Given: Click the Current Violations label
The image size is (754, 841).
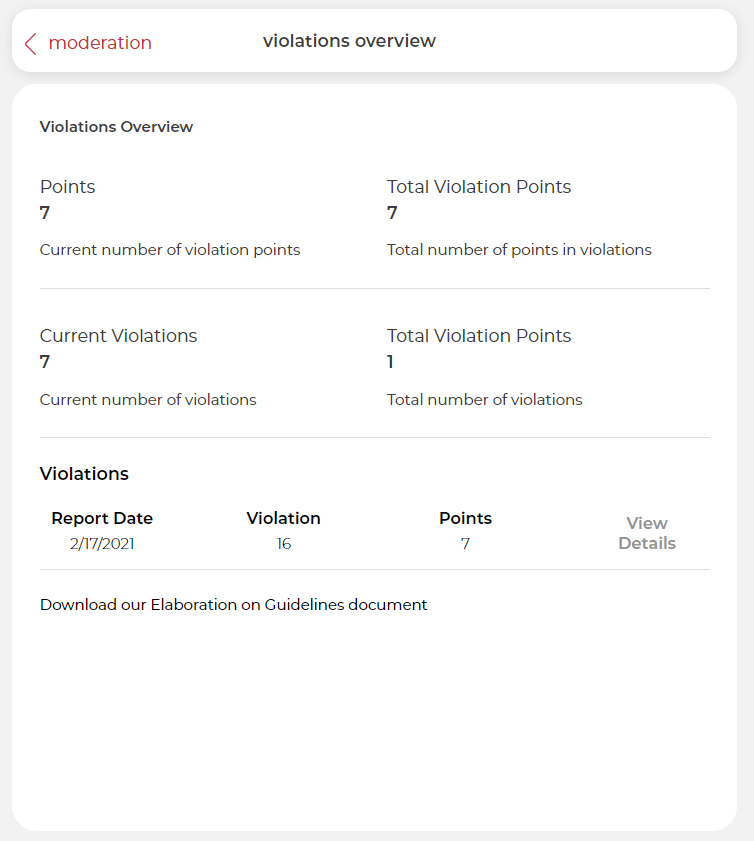Looking at the screenshot, I should pyautogui.click(x=118, y=336).
